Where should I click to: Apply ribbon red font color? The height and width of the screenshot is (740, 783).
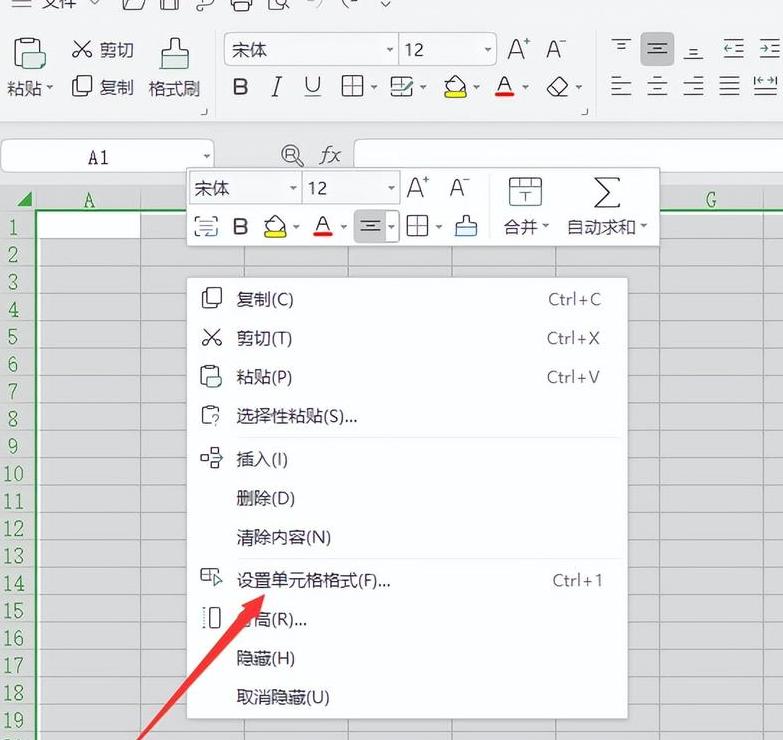[504, 87]
